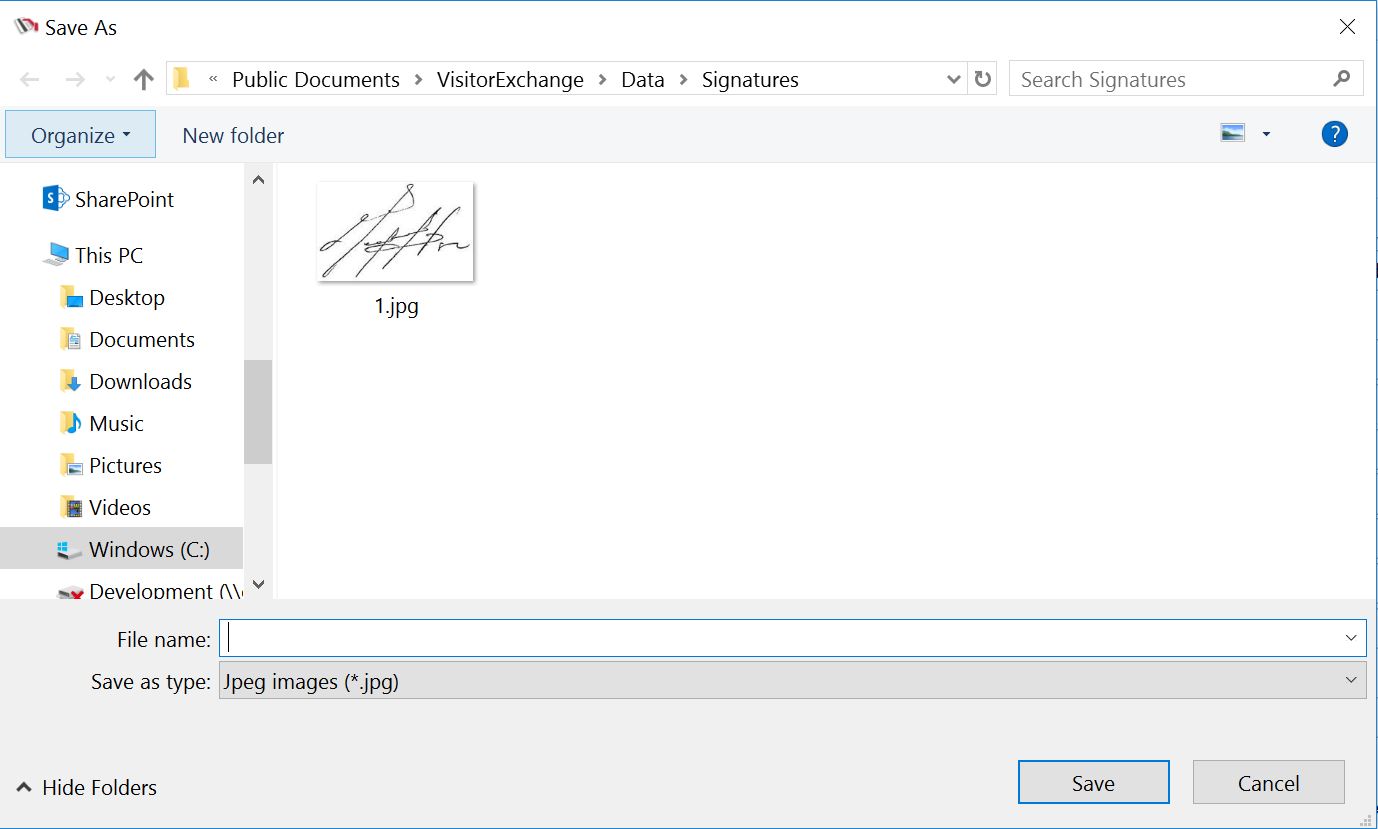Expand arrow after VisitorExchange breadcrumb
The height and width of the screenshot is (829, 1378).
tap(602, 80)
